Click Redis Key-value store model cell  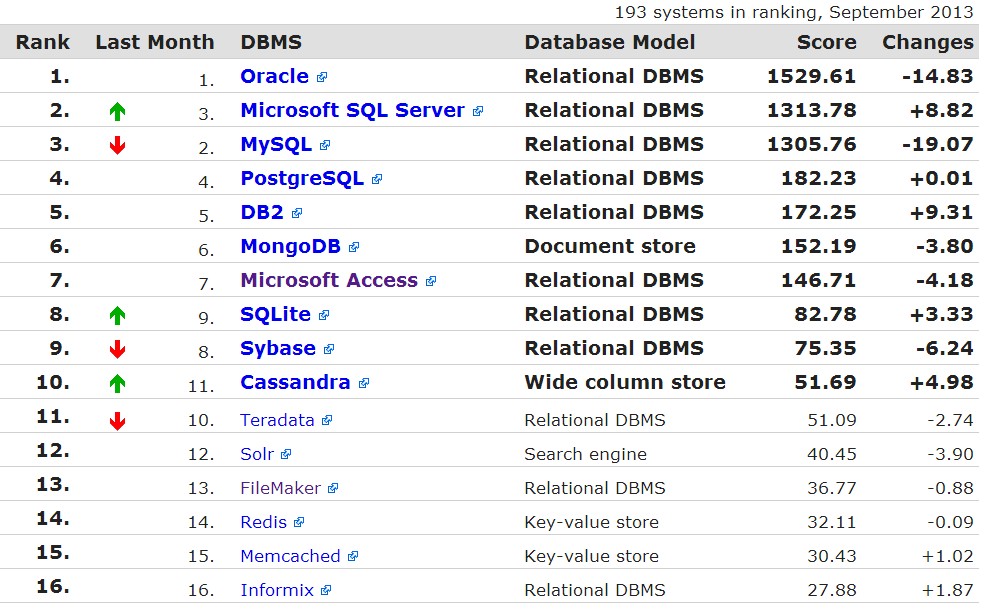point(591,522)
